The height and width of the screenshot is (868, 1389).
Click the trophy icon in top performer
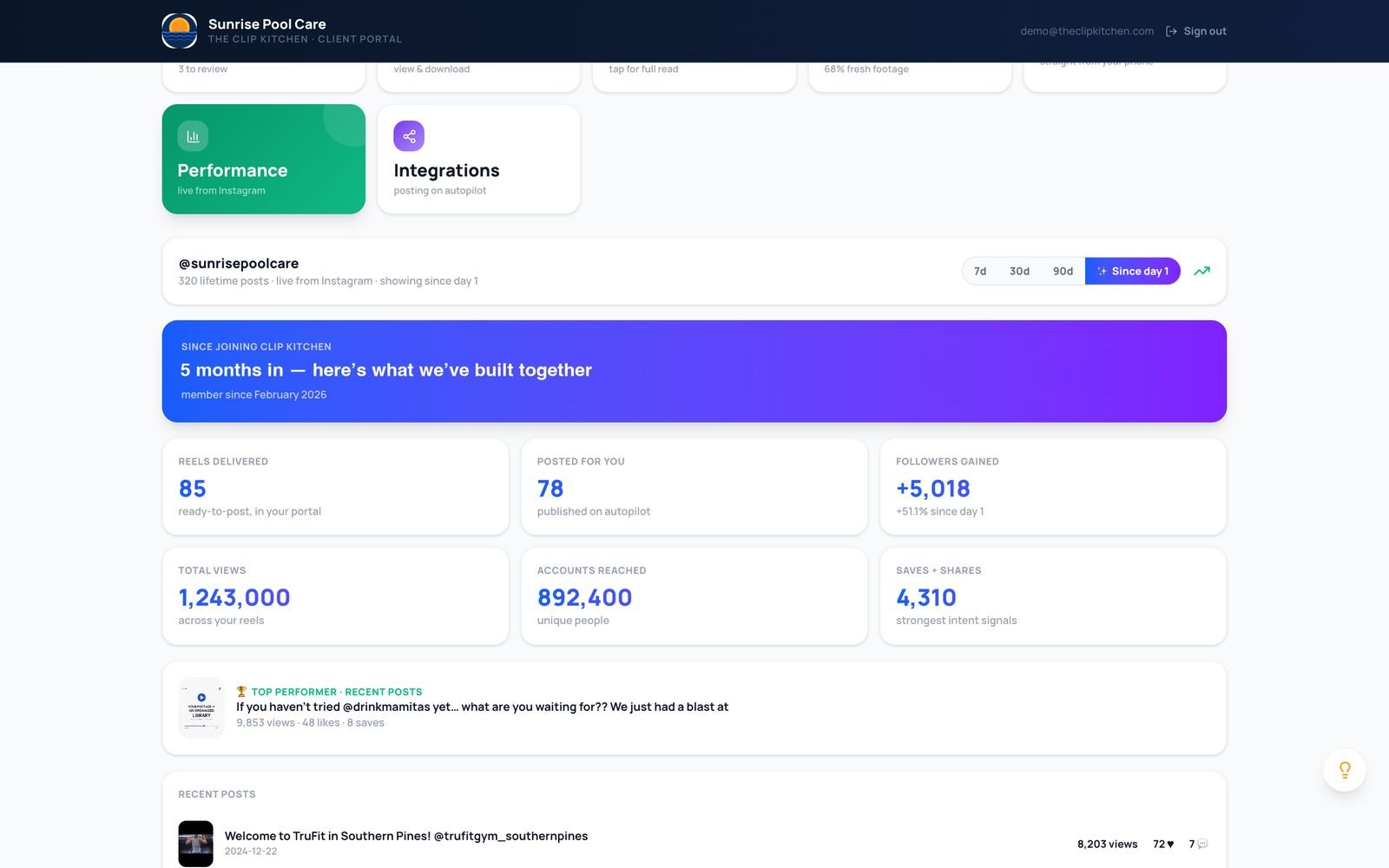pyautogui.click(x=241, y=692)
